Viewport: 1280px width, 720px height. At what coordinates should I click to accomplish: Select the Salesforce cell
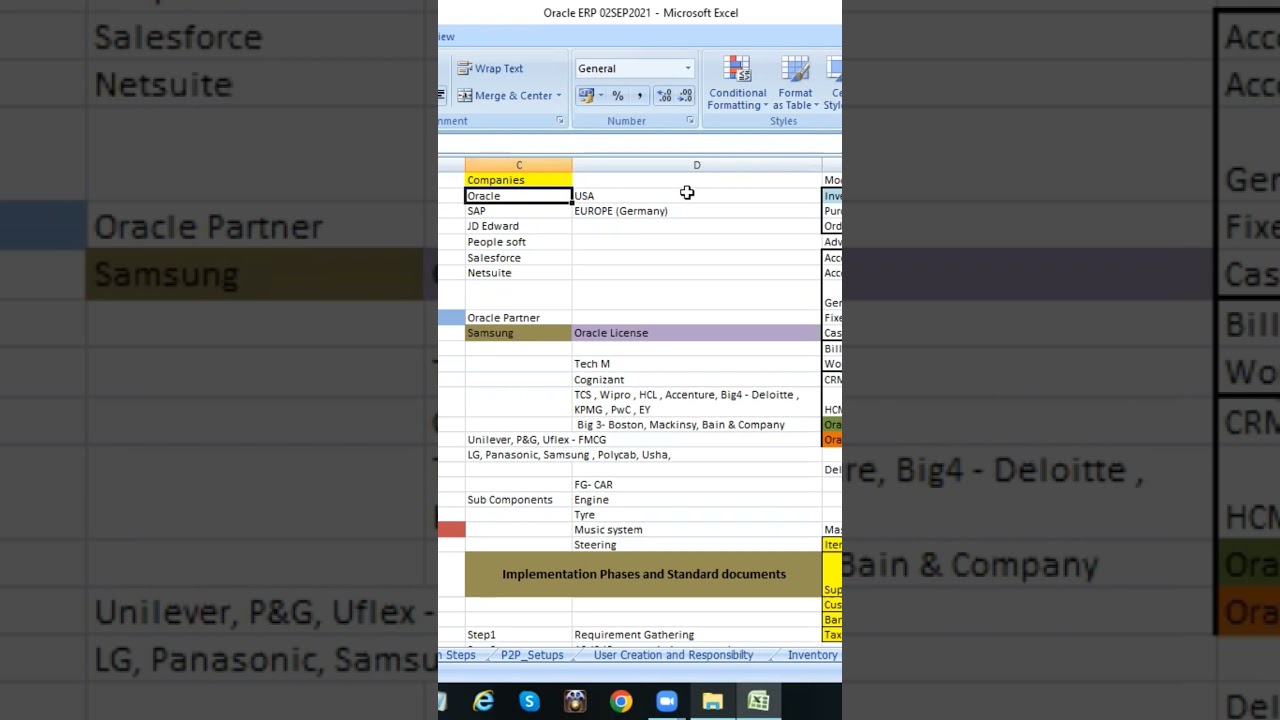pos(518,258)
